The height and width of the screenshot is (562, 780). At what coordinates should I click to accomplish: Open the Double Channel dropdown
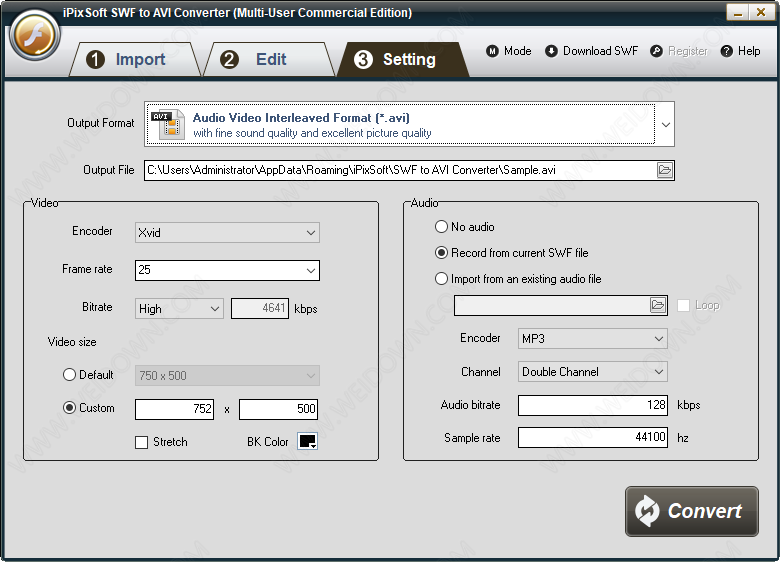(592, 372)
